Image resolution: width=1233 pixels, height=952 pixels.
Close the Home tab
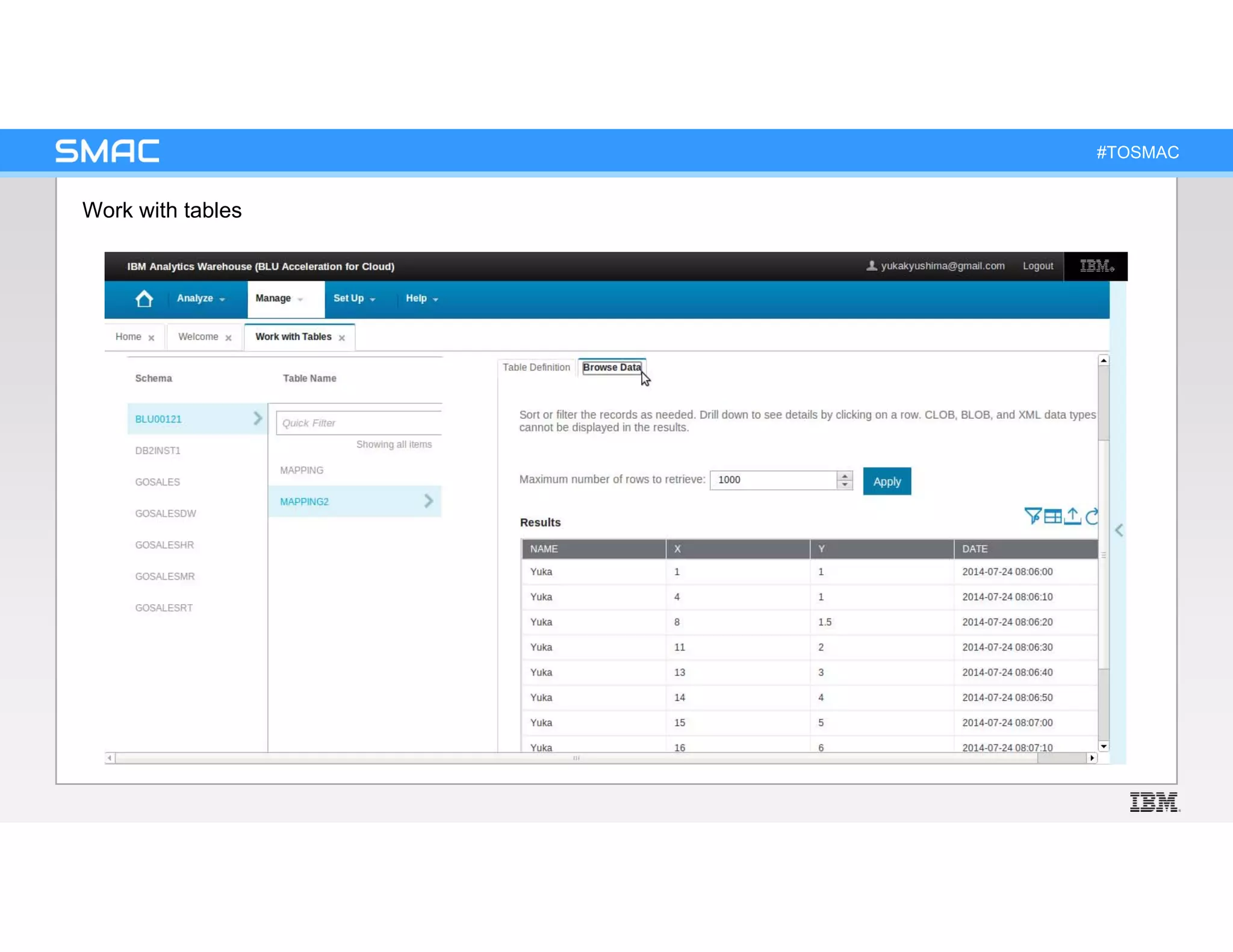(x=151, y=338)
